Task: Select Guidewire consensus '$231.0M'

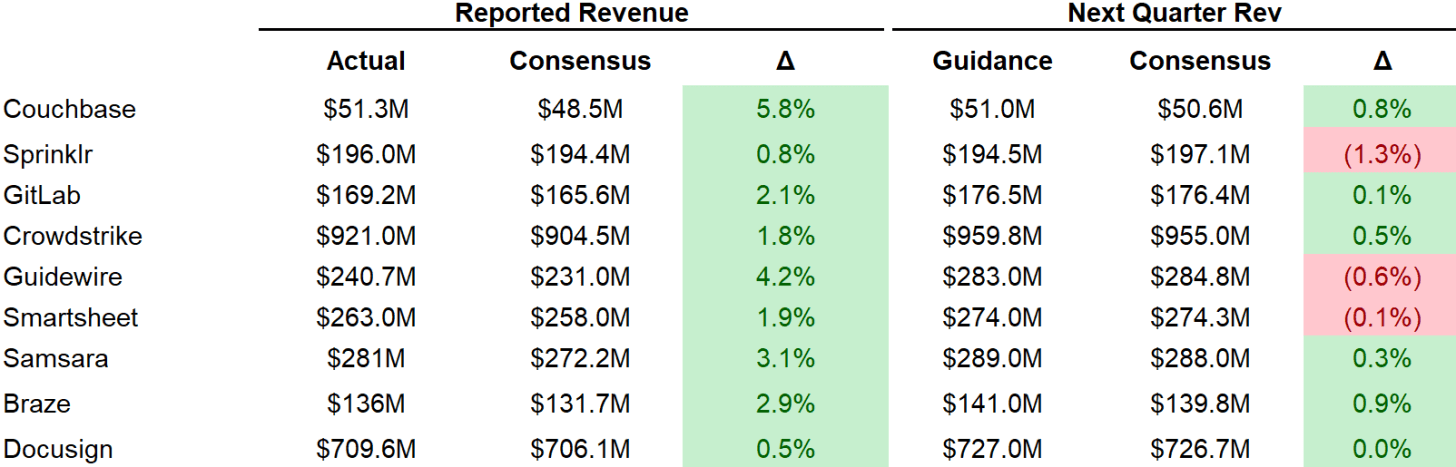Action: pos(580,277)
